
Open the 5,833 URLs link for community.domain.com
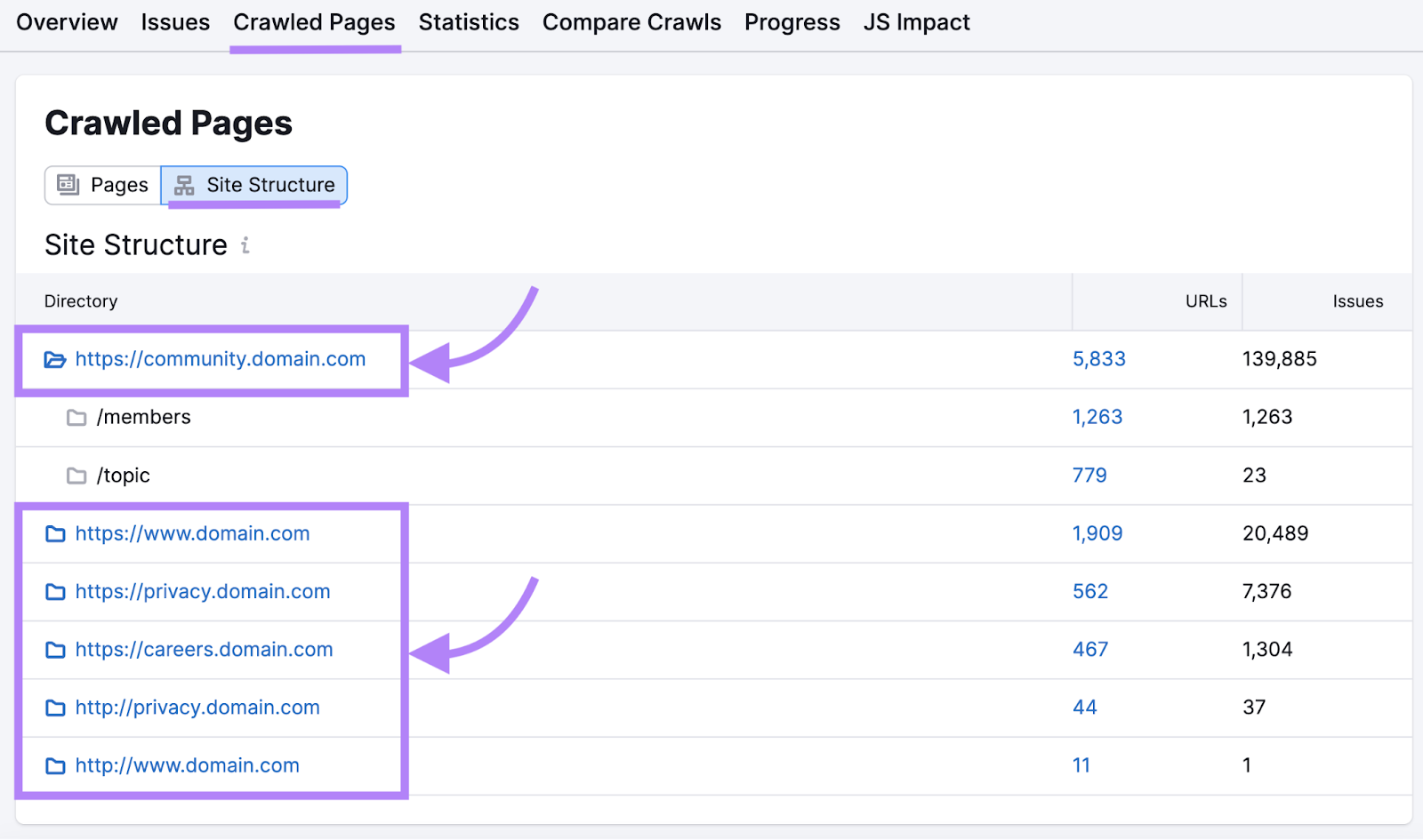(x=1098, y=359)
